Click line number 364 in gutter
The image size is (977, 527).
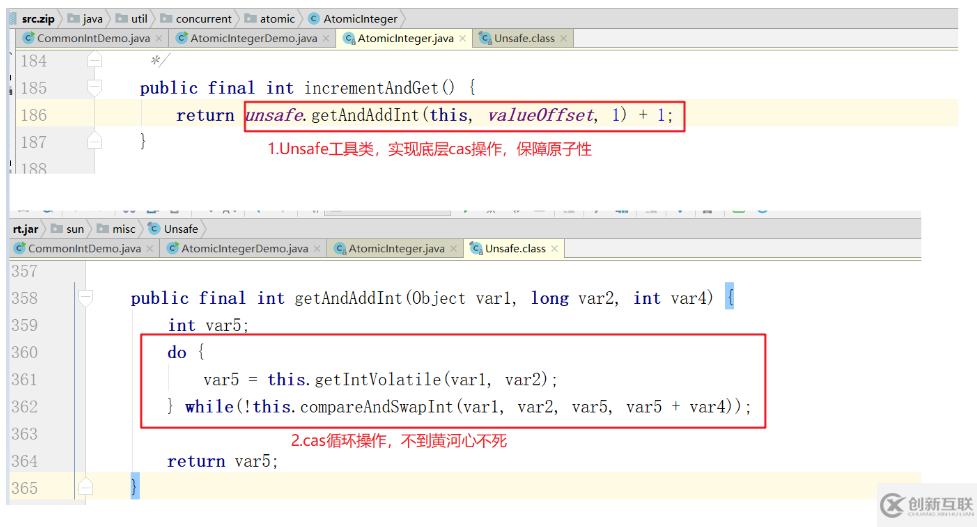[x=24, y=462]
